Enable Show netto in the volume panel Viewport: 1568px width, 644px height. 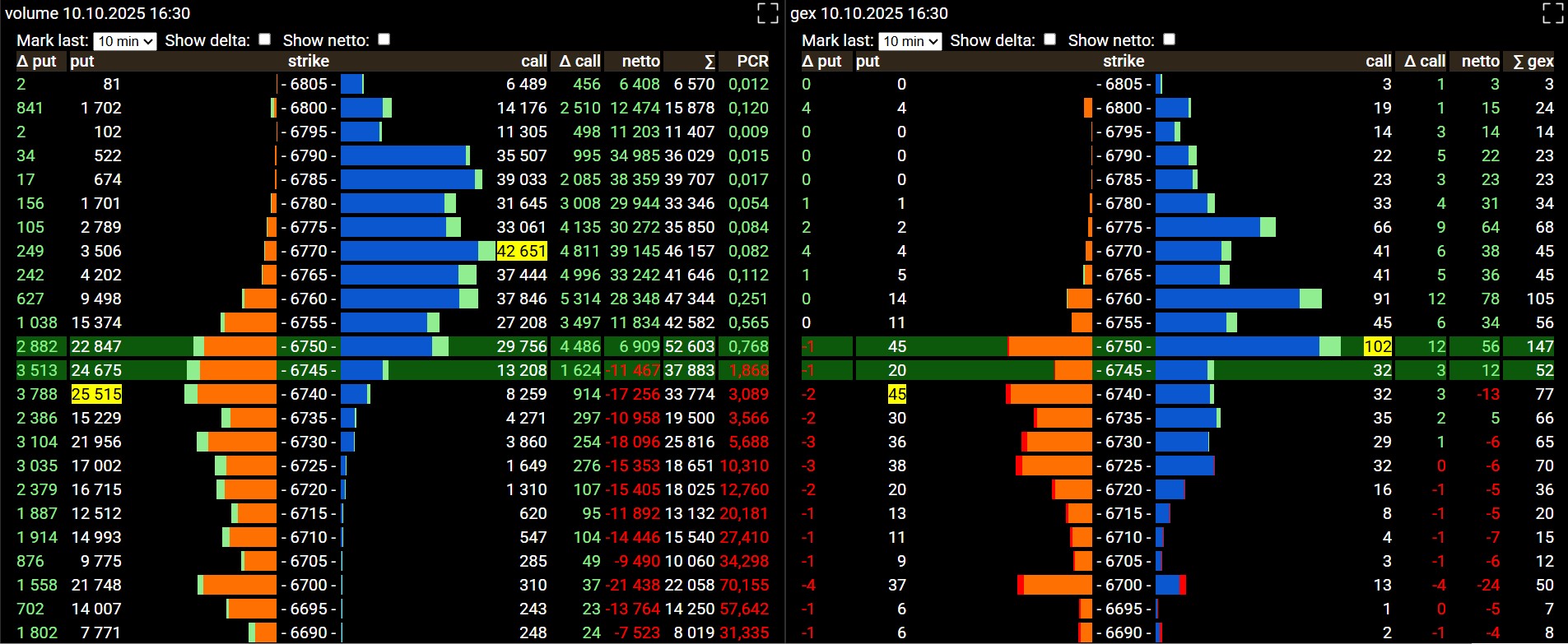[384, 39]
